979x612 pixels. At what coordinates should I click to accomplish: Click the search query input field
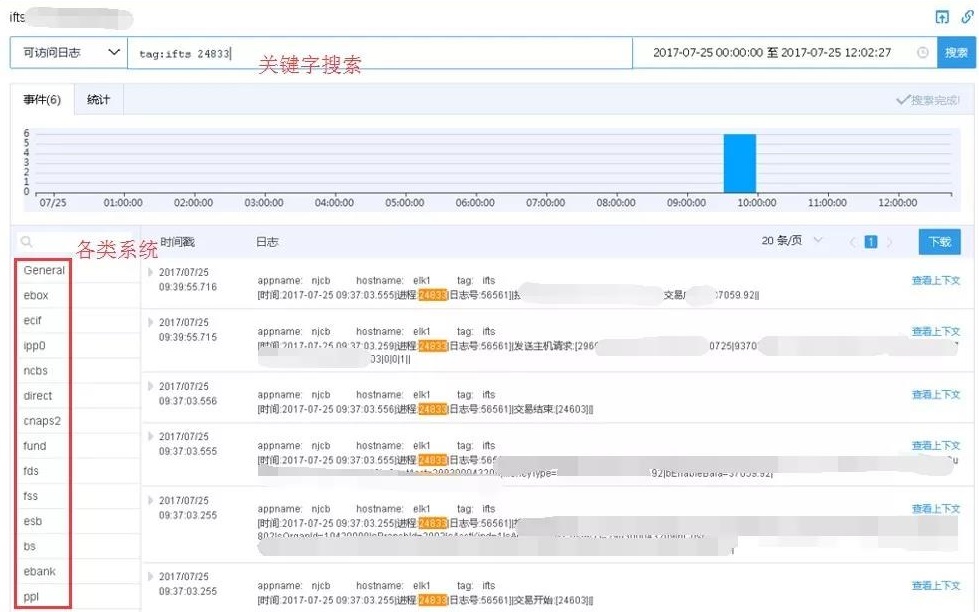380,53
